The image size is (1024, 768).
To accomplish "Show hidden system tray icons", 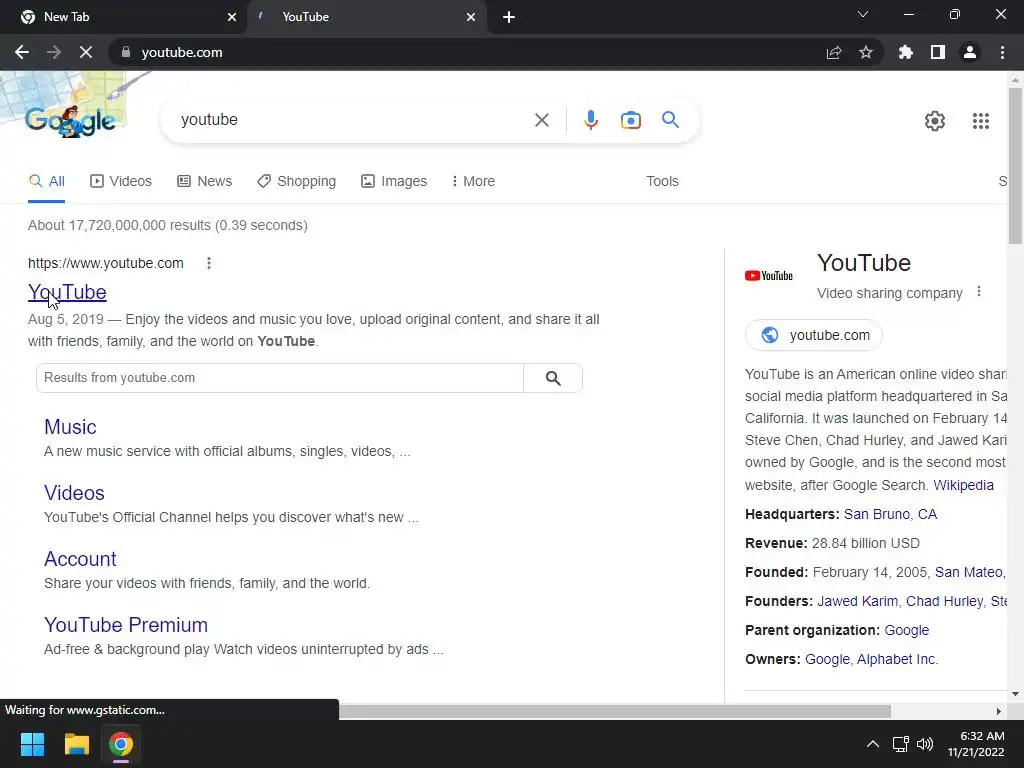I will (872, 744).
